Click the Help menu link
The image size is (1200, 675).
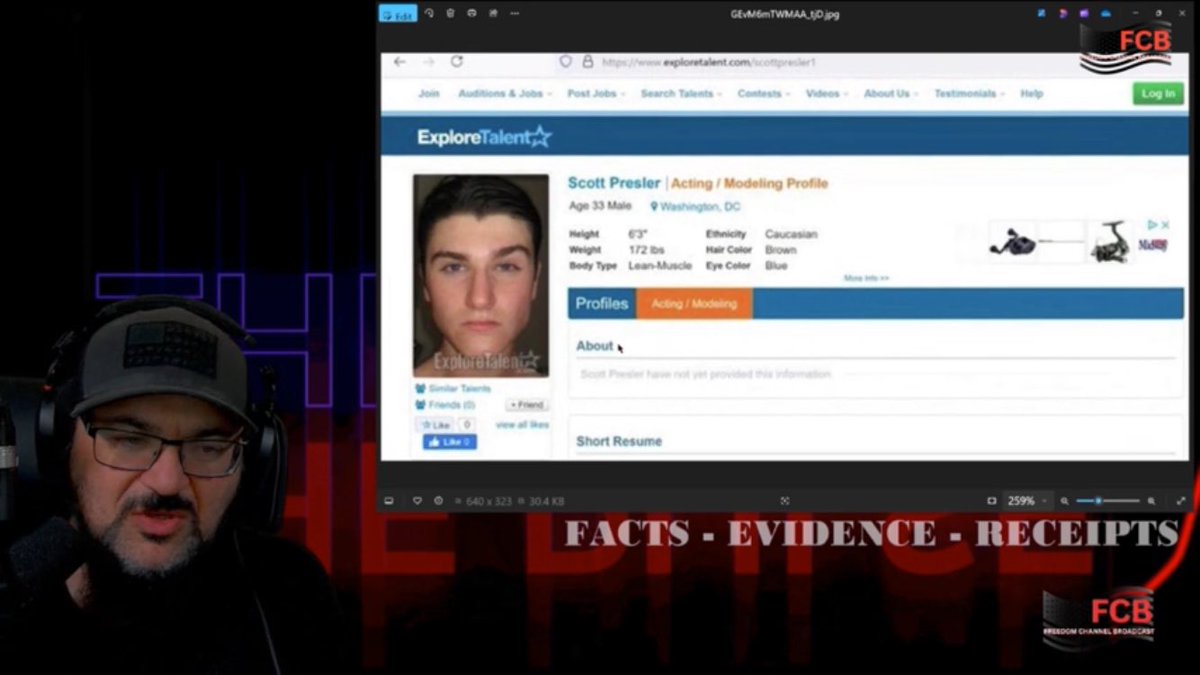coord(1031,93)
